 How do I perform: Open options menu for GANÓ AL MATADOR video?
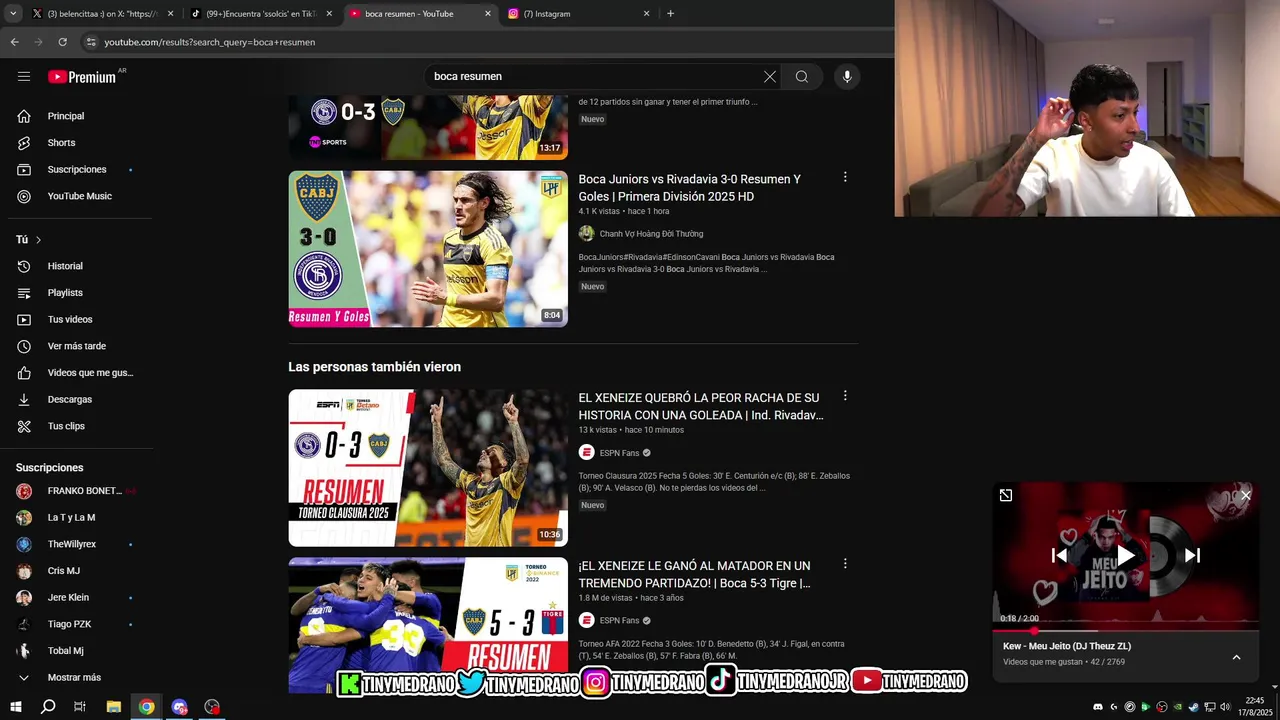coord(845,564)
